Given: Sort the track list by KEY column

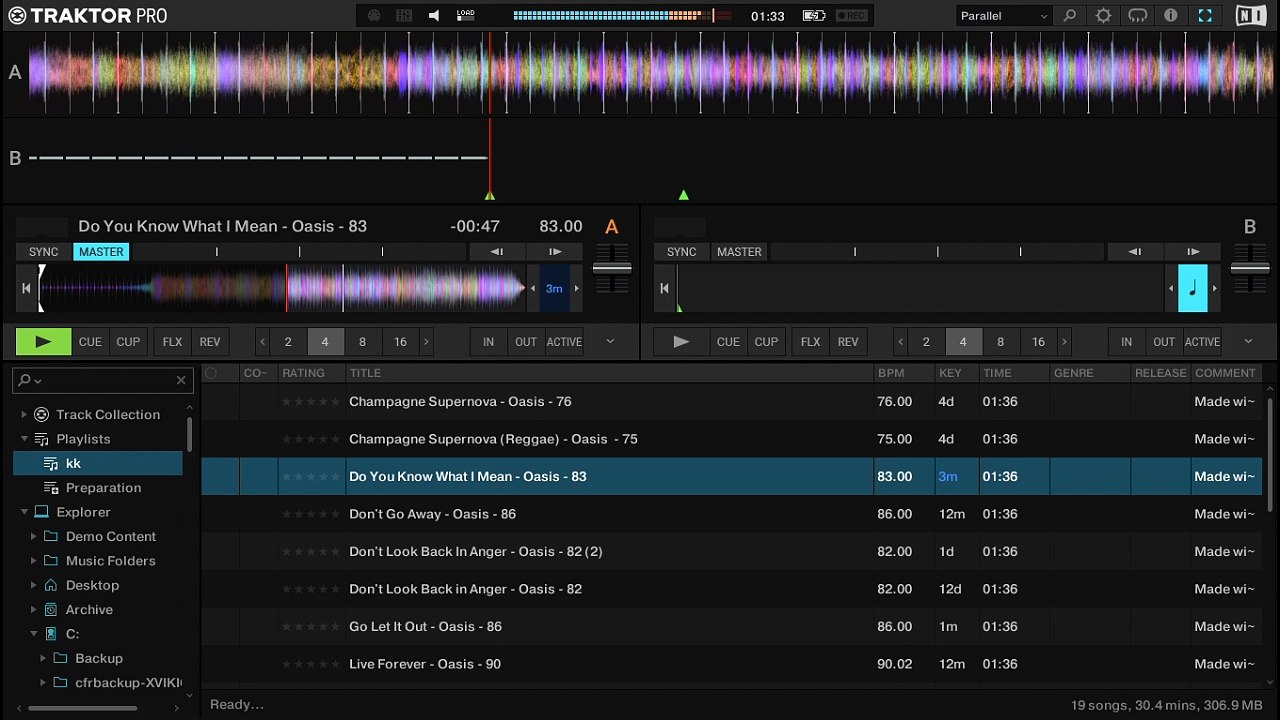Looking at the screenshot, I should pyautogui.click(x=956, y=373).
